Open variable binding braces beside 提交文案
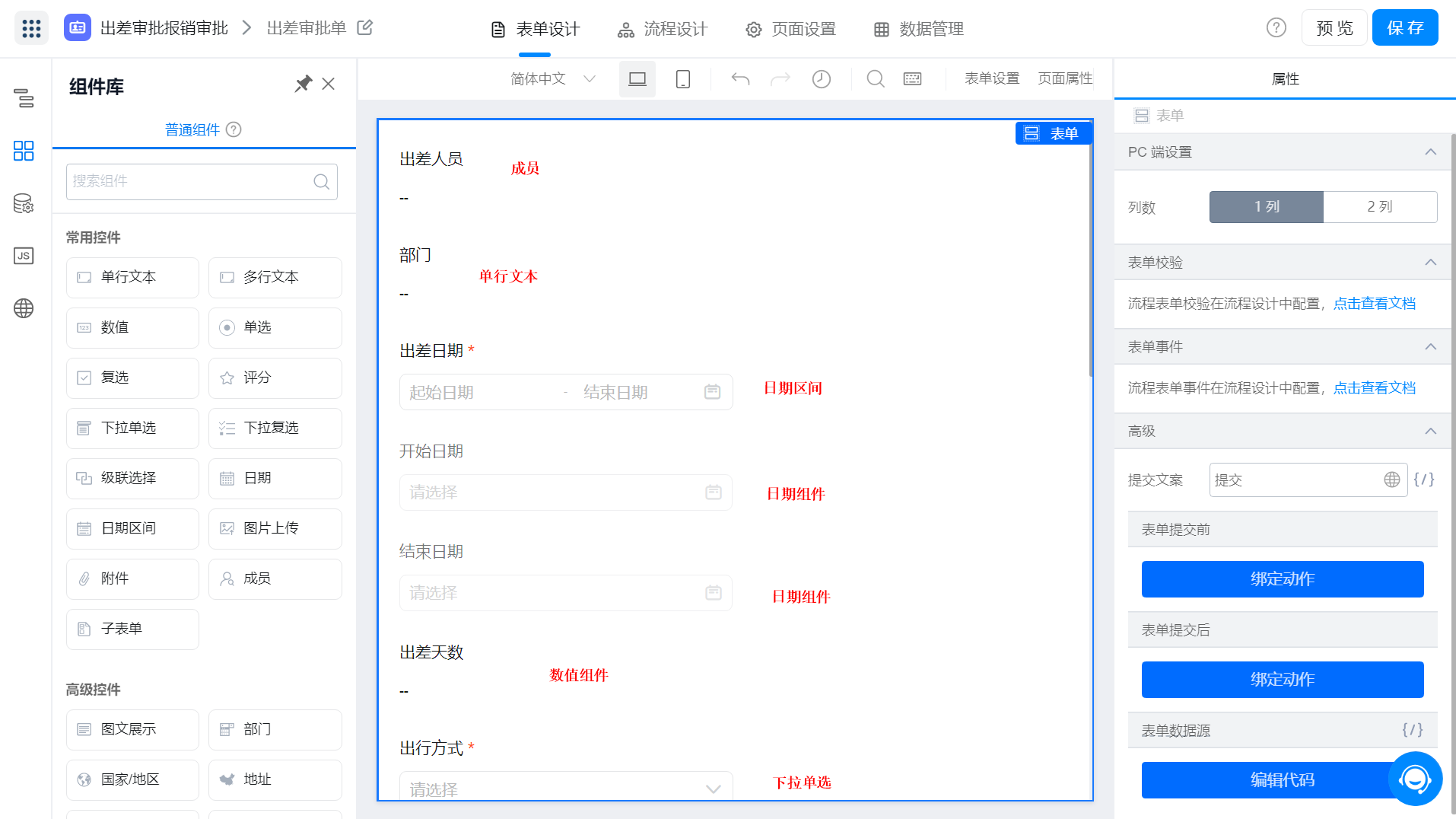Screen dimensions: 1456x819 1424,480
